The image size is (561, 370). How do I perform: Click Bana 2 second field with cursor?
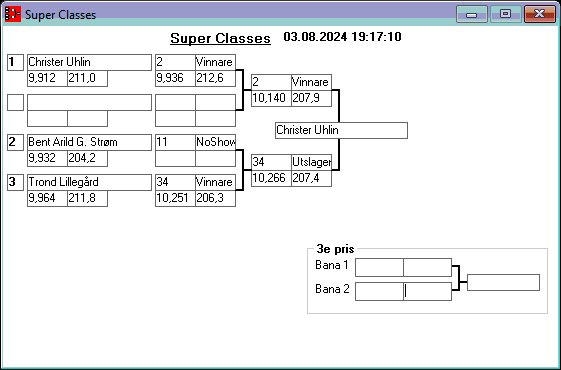point(428,291)
